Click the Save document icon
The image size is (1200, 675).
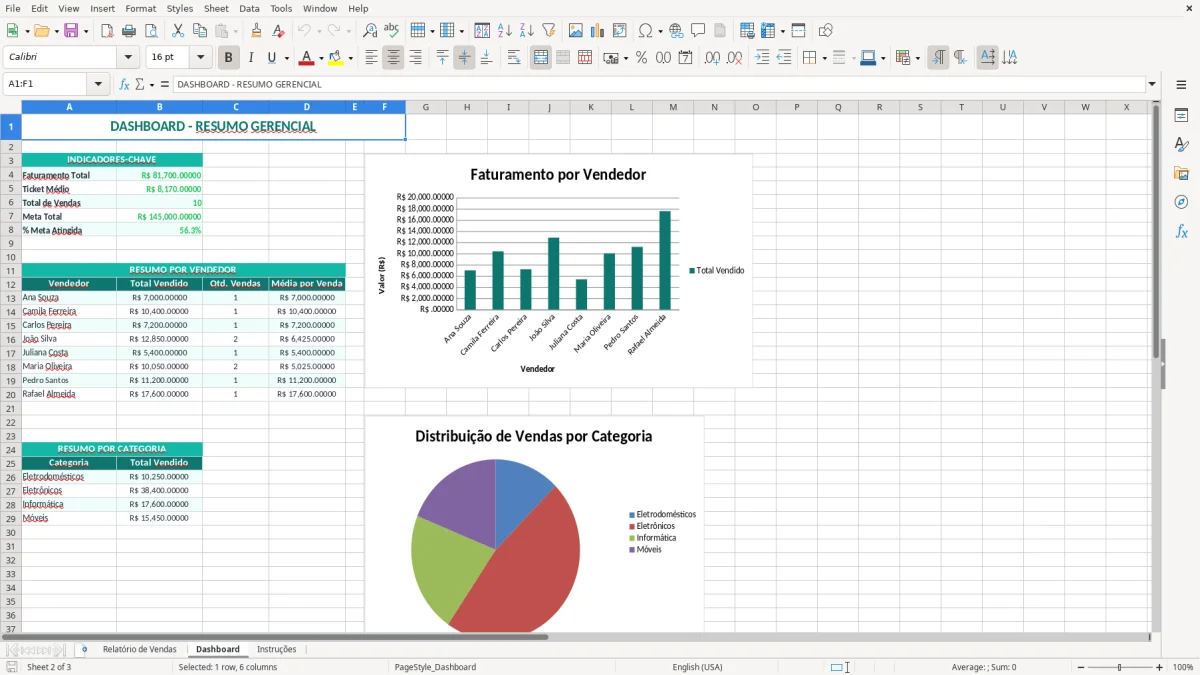tap(71, 31)
